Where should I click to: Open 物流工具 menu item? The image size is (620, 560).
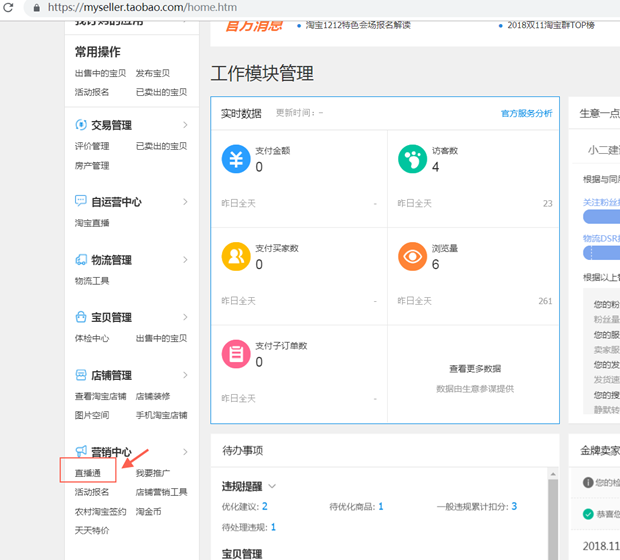click(92, 281)
